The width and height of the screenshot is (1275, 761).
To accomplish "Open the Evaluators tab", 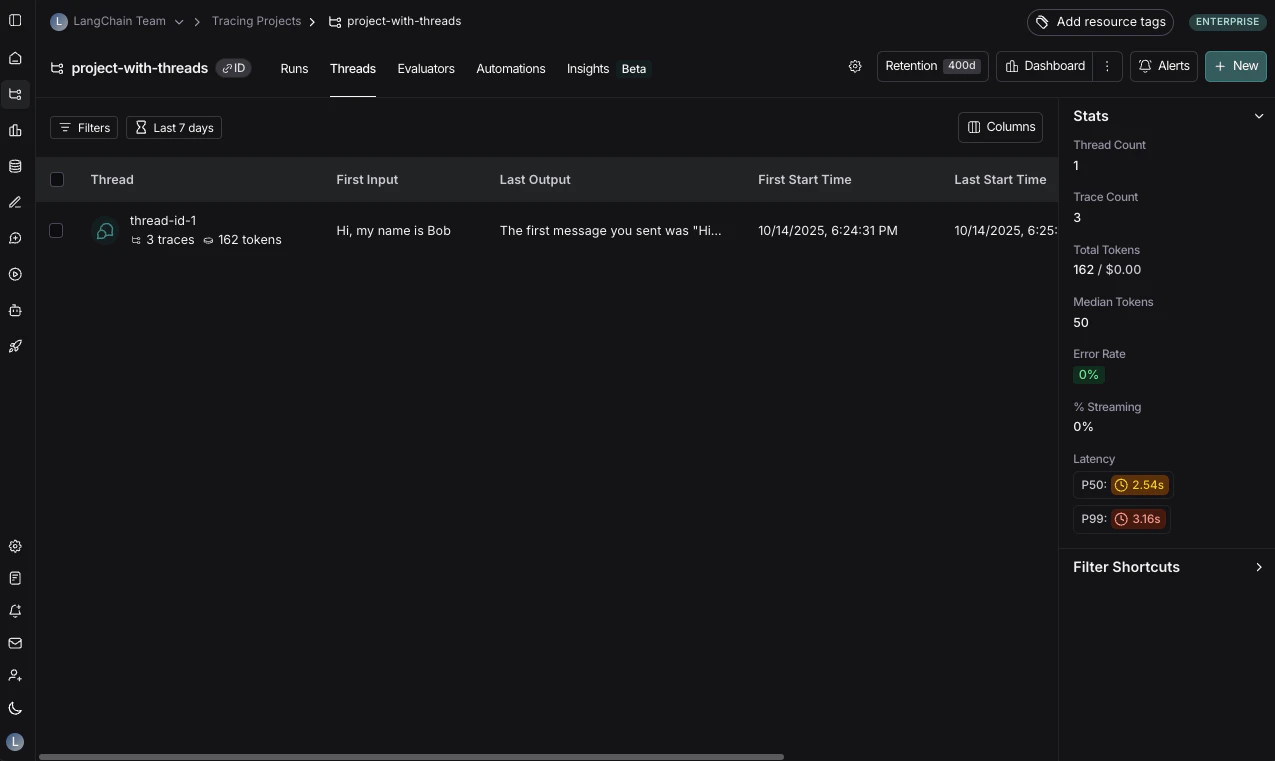I will pos(426,68).
